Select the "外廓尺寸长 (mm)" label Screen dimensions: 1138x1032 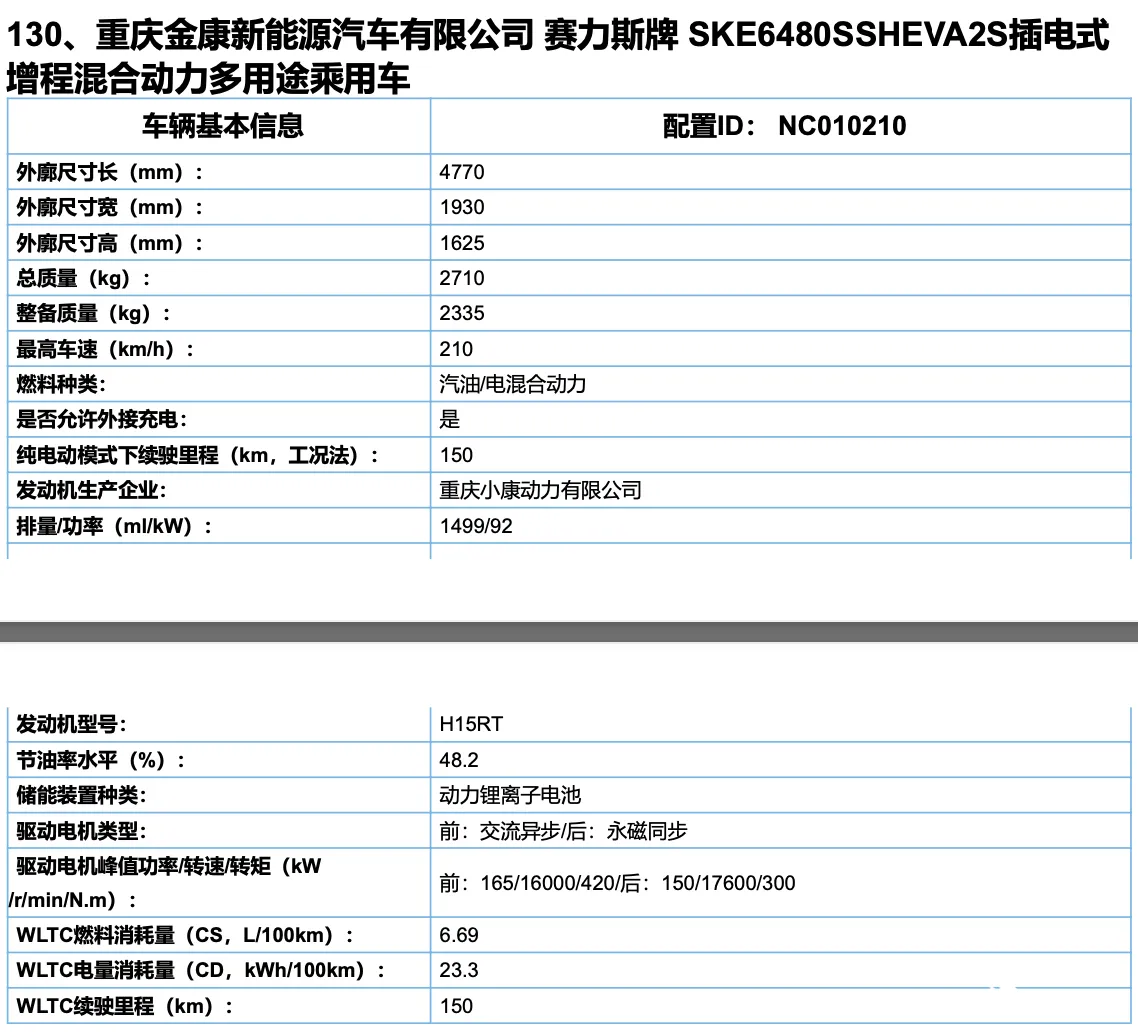tap(110, 172)
